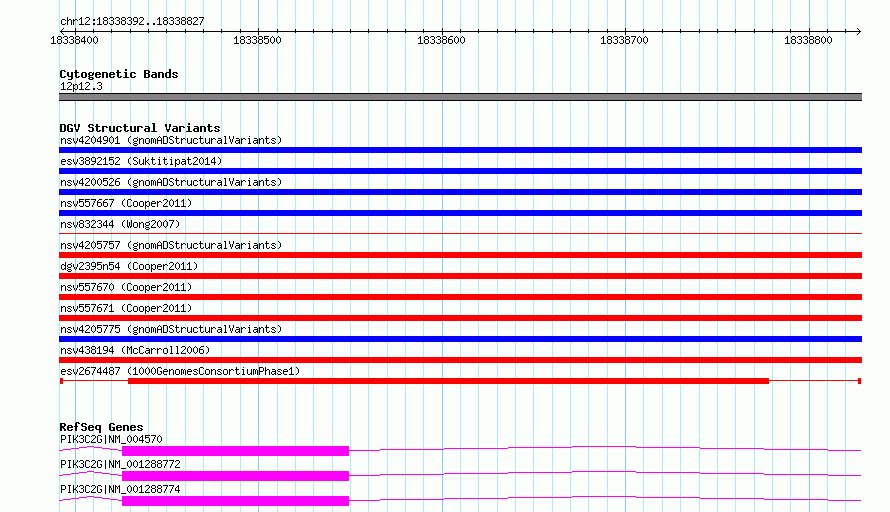Click the red bar under dgv2395n54
890x512 pixels.
[x=460, y=276]
